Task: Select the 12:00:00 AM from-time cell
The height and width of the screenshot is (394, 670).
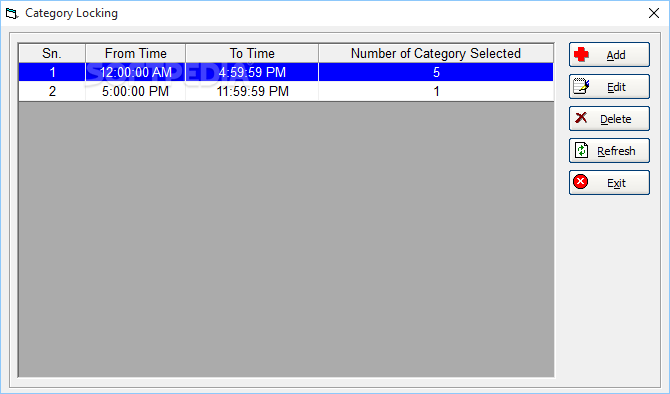Action: click(135, 72)
